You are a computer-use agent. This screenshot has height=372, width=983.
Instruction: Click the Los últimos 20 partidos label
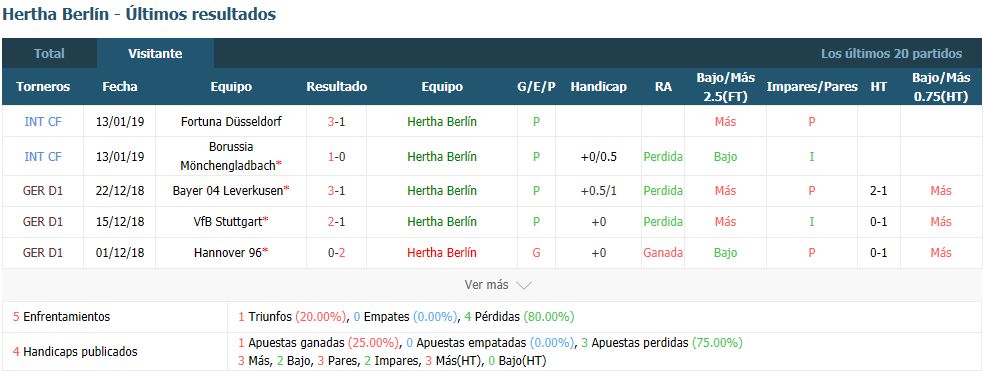point(891,53)
